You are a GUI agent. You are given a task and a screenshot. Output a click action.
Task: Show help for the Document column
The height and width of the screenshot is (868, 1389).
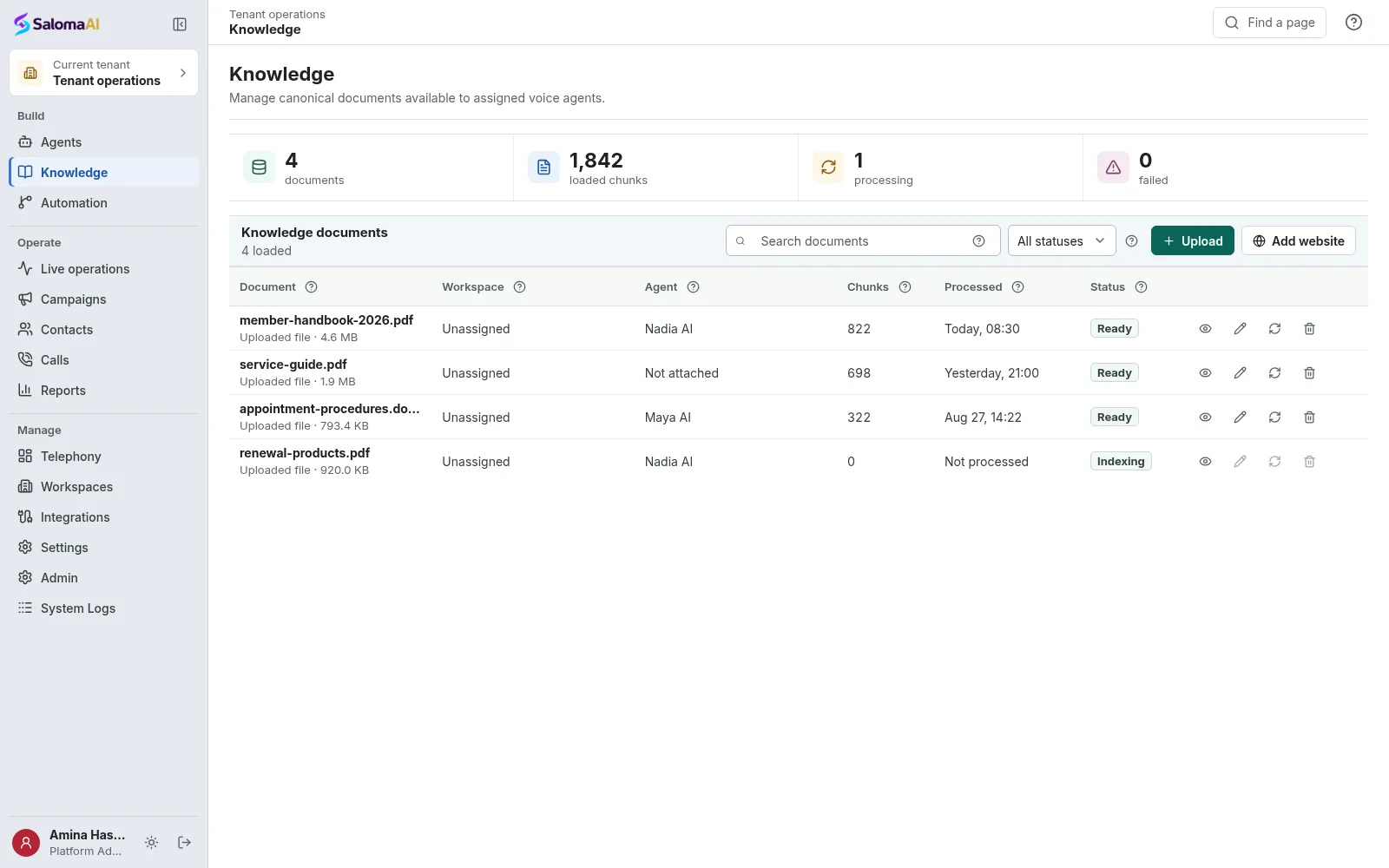click(311, 287)
